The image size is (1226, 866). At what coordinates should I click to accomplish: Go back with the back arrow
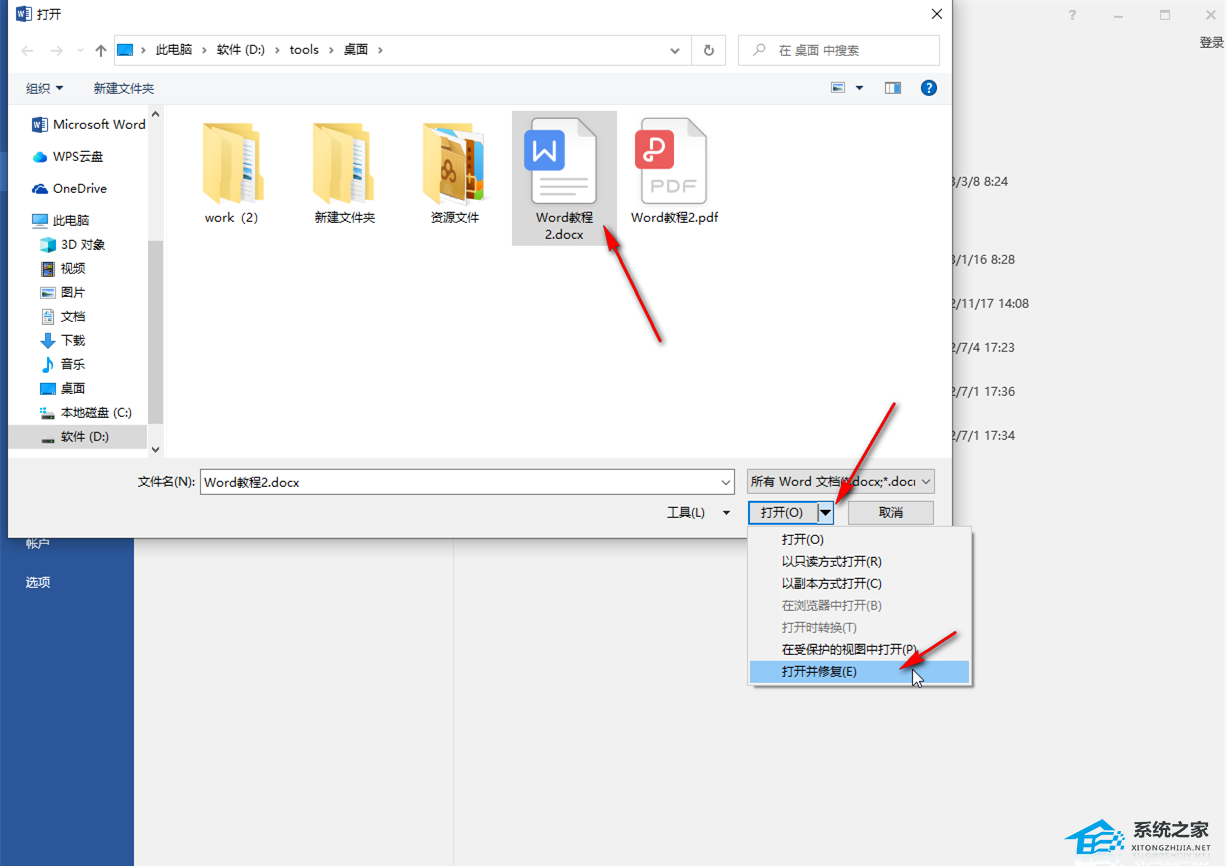click(x=28, y=50)
